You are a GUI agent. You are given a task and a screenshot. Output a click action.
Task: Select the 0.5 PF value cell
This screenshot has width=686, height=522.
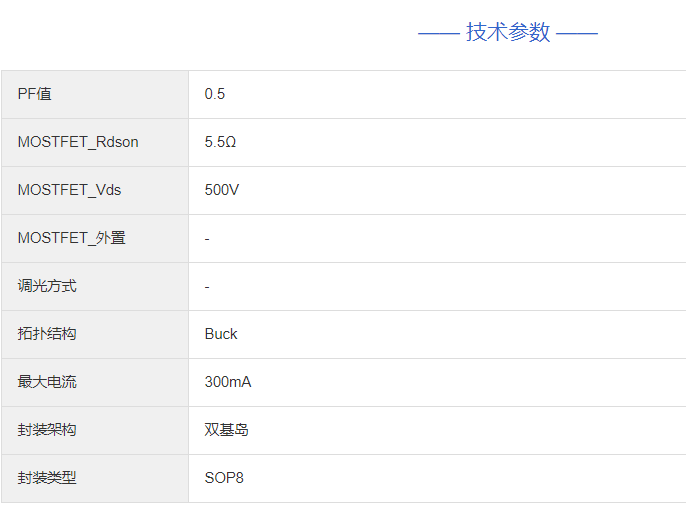[x=215, y=94]
